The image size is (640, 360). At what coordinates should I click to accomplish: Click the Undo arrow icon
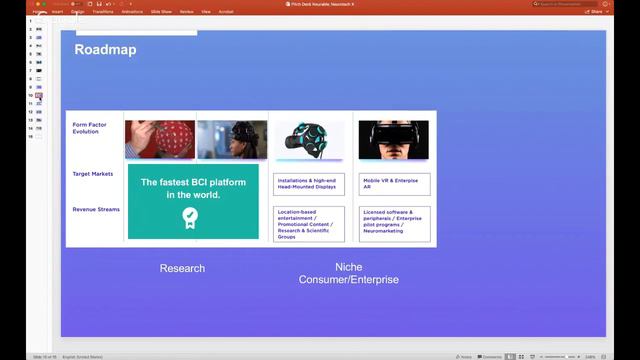(108, 4)
